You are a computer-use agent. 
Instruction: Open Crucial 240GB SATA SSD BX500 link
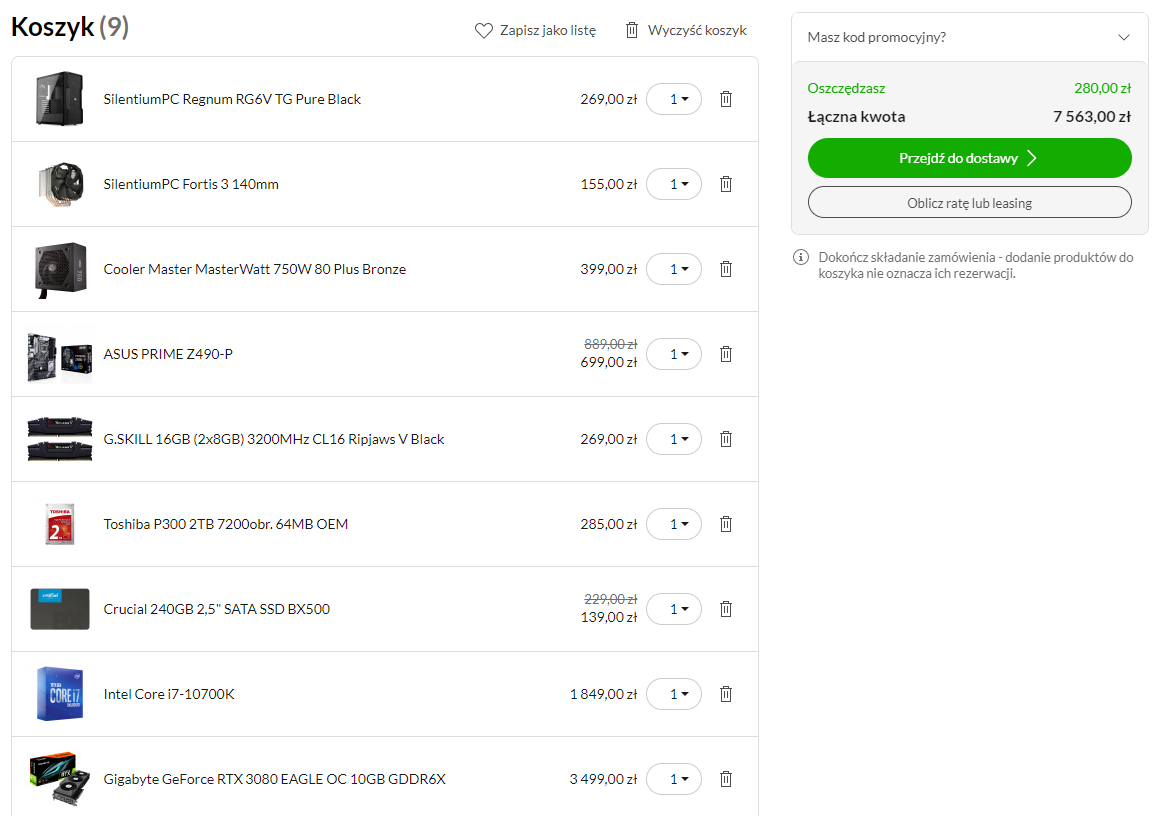coord(217,609)
